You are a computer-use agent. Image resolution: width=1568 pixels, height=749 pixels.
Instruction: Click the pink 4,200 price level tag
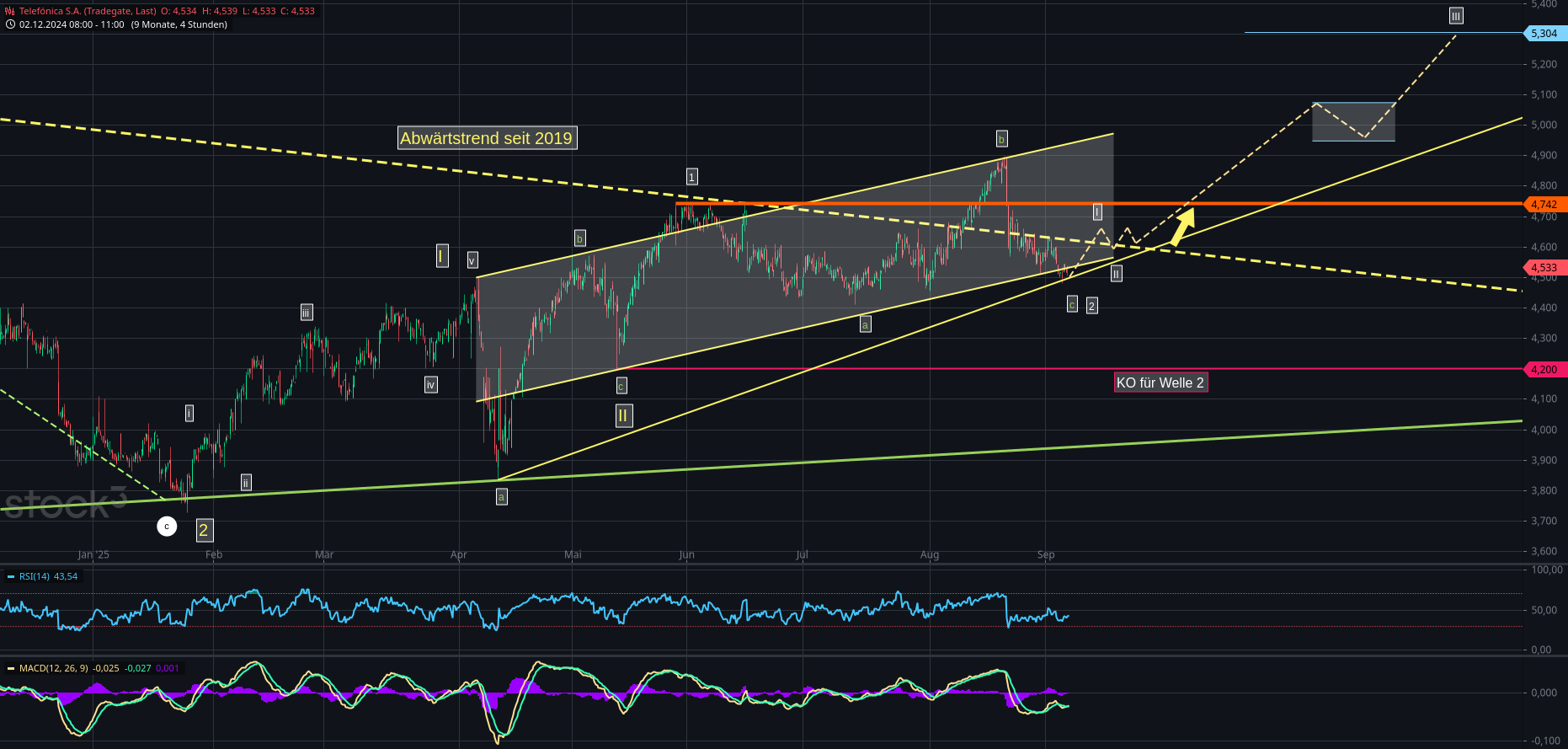coord(1544,370)
